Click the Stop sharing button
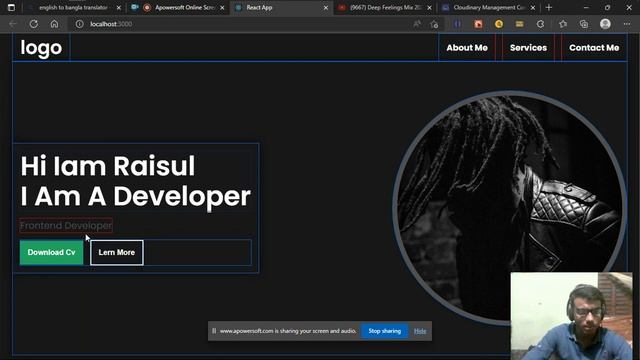This screenshot has width=640, height=360. [x=384, y=331]
